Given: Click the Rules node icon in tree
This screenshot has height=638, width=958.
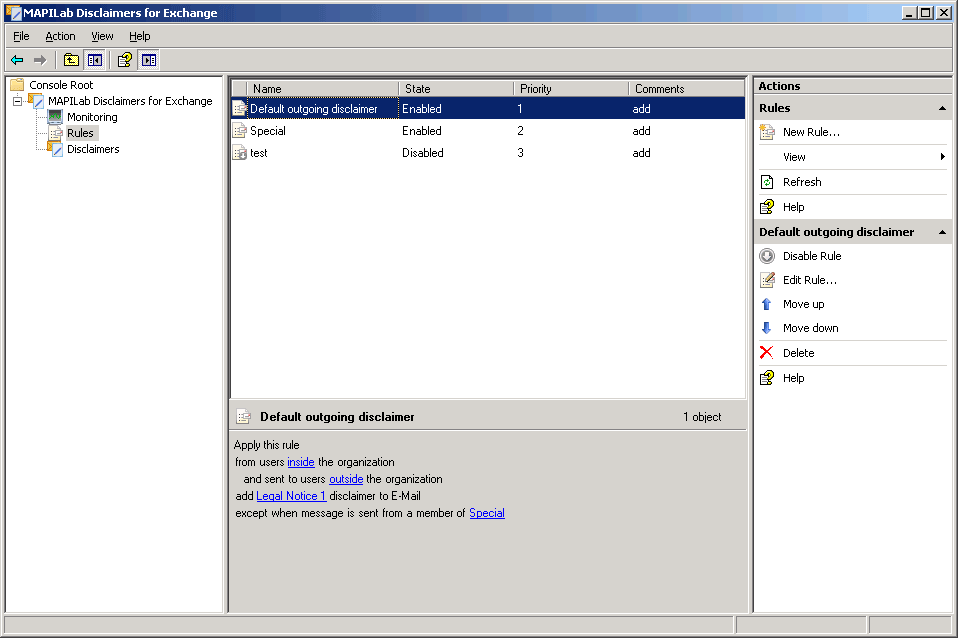Looking at the screenshot, I should point(56,133).
